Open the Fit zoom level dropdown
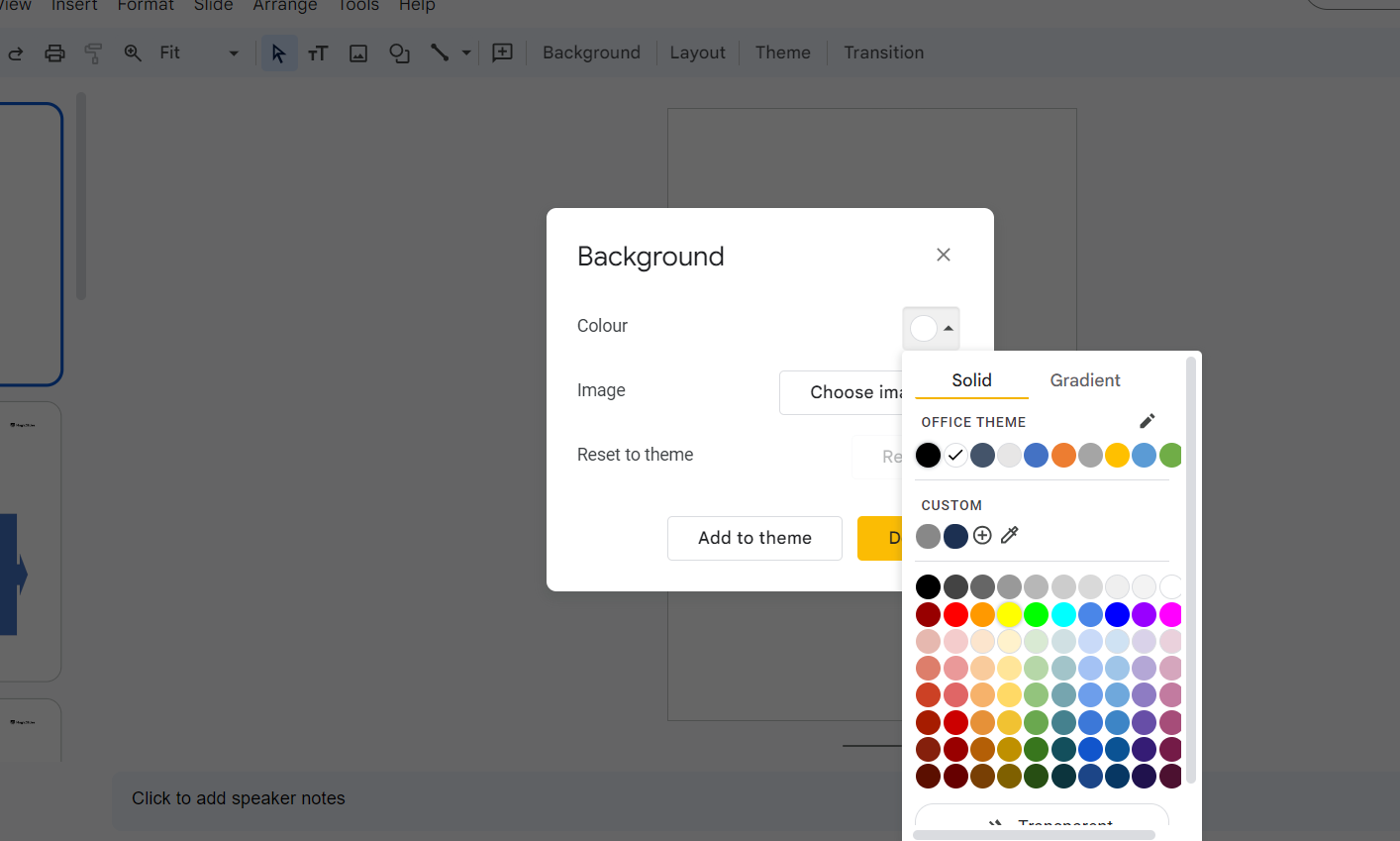Viewport: 1400px width, 841px height. coord(199,53)
